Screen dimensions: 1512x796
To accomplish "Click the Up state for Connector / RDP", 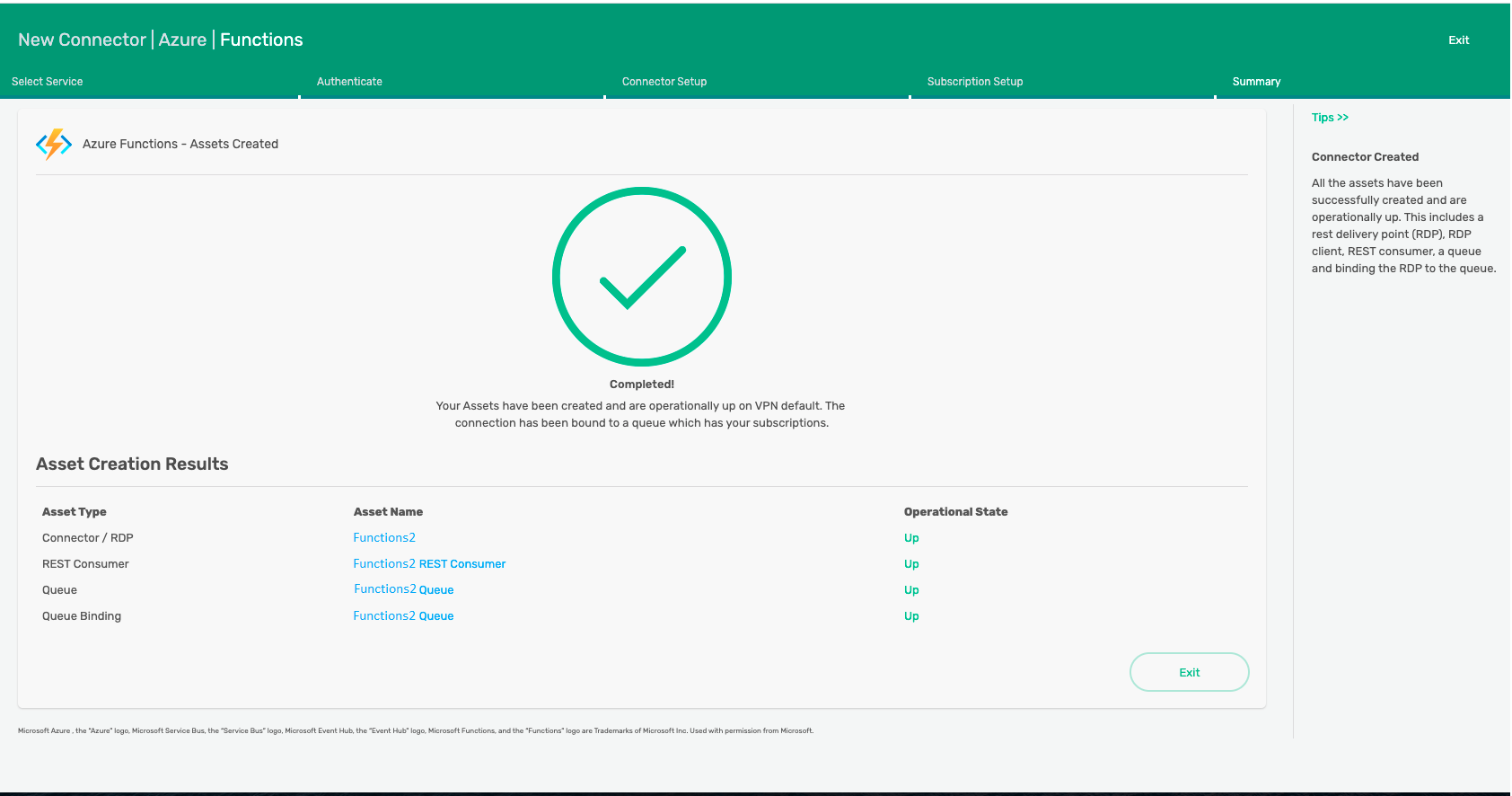I will click(x=911, y=538).
